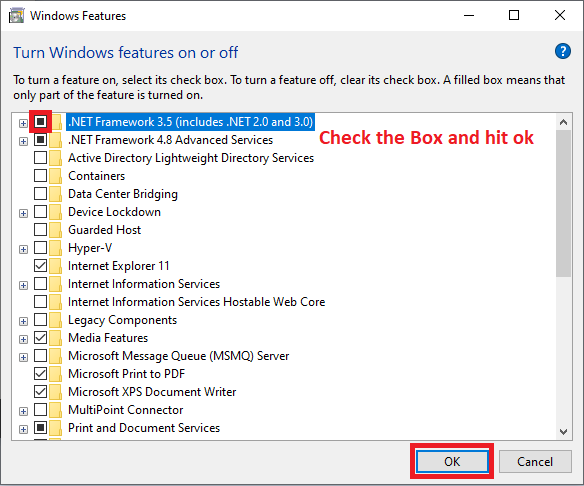Toggle the Media Features checkbox

[40, 337]
